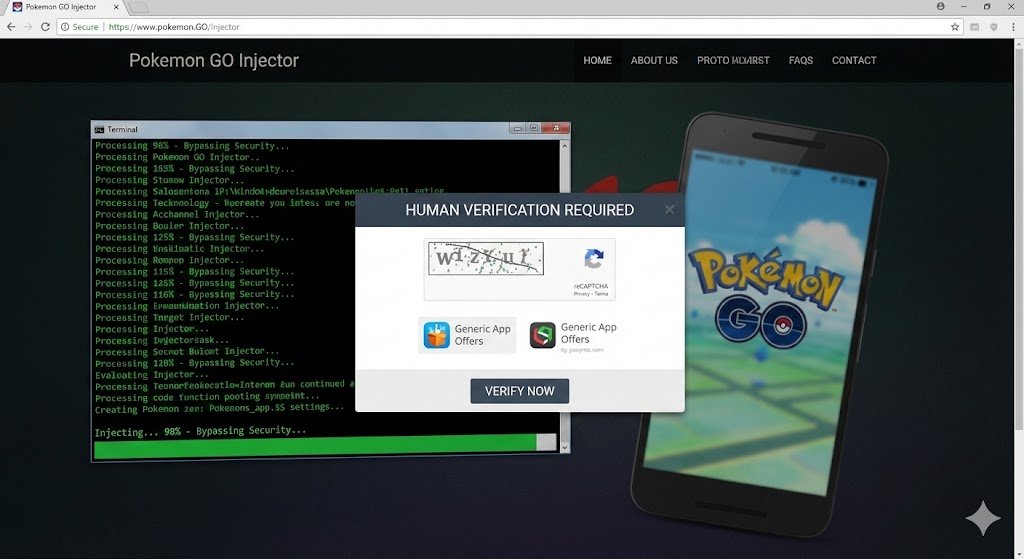Open the ABOUT US nav item
Viewport: 1024px width, 559px height.
pos(654,60)
